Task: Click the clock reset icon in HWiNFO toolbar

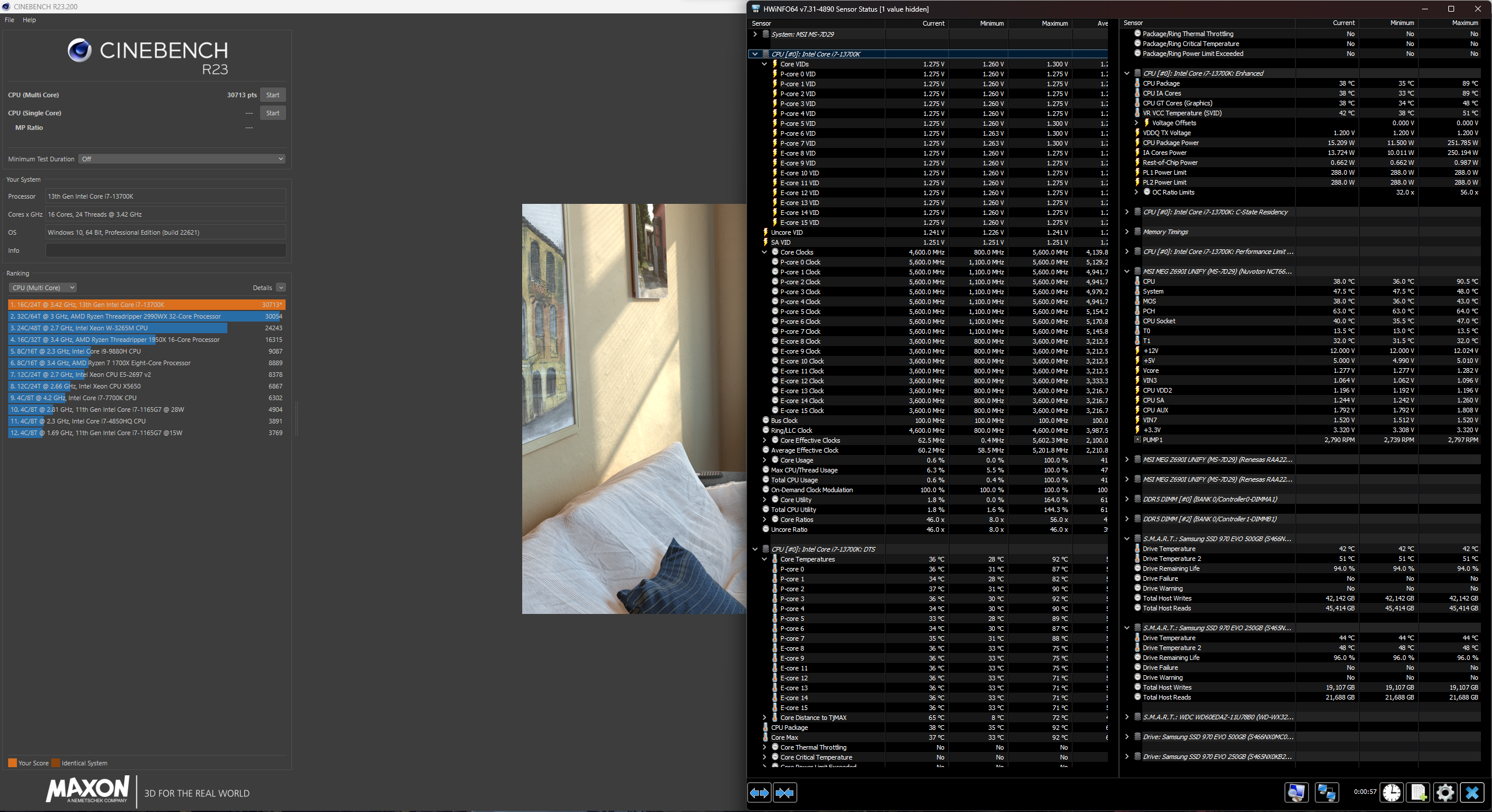Action: [x=1392, y=793]
